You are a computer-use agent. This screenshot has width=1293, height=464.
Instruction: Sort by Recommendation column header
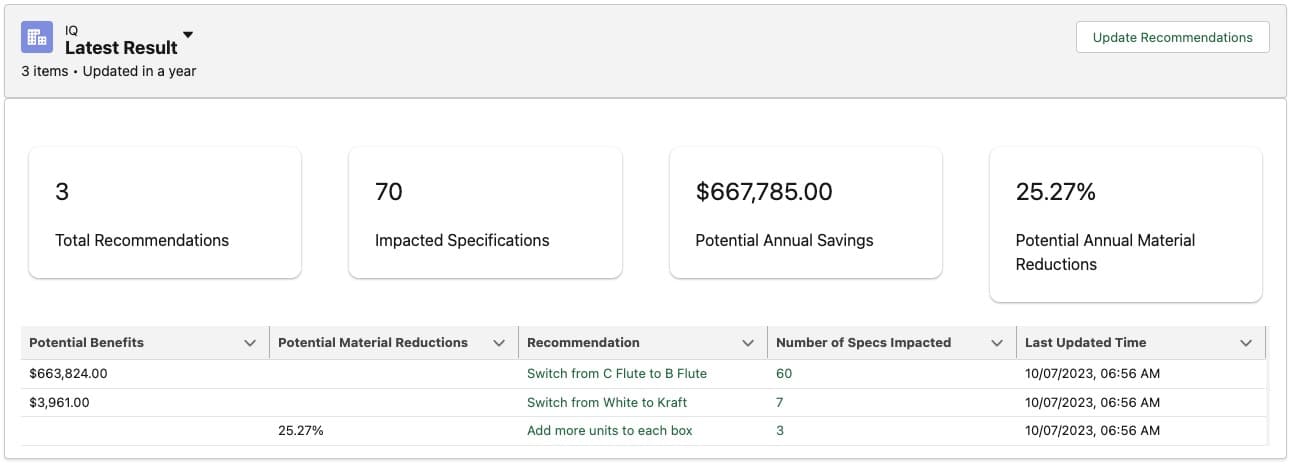point(583,343)
